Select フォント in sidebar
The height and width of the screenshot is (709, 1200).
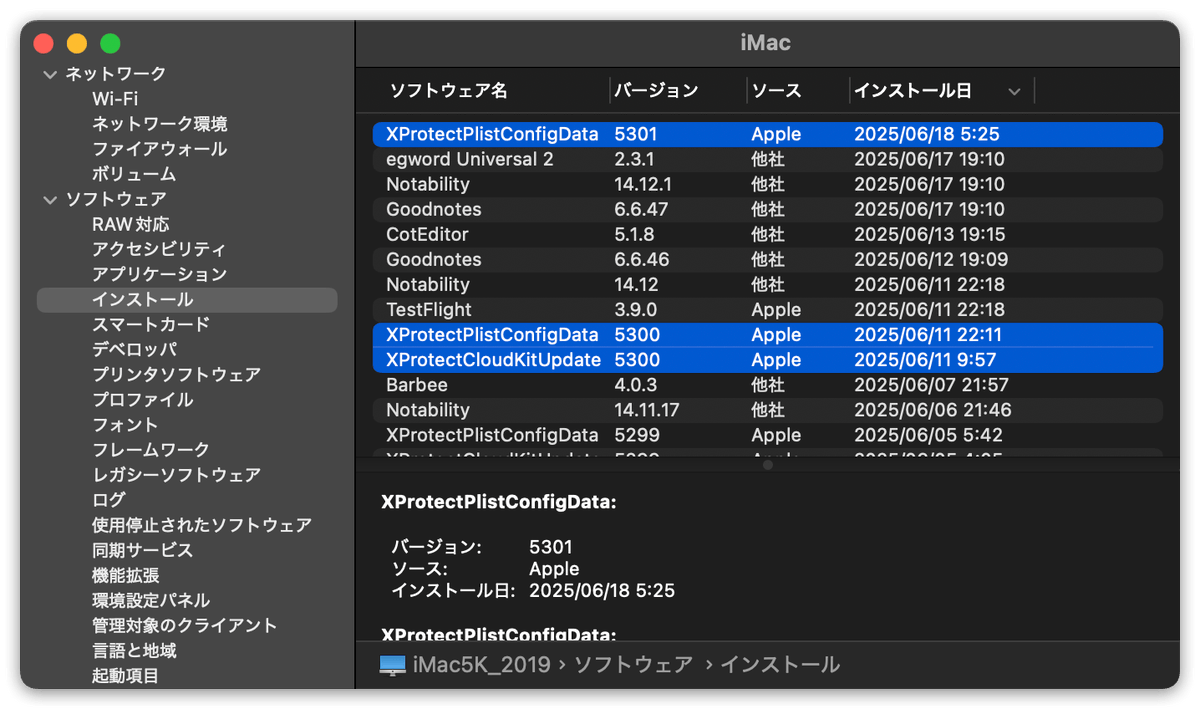[x=126, y=425]
